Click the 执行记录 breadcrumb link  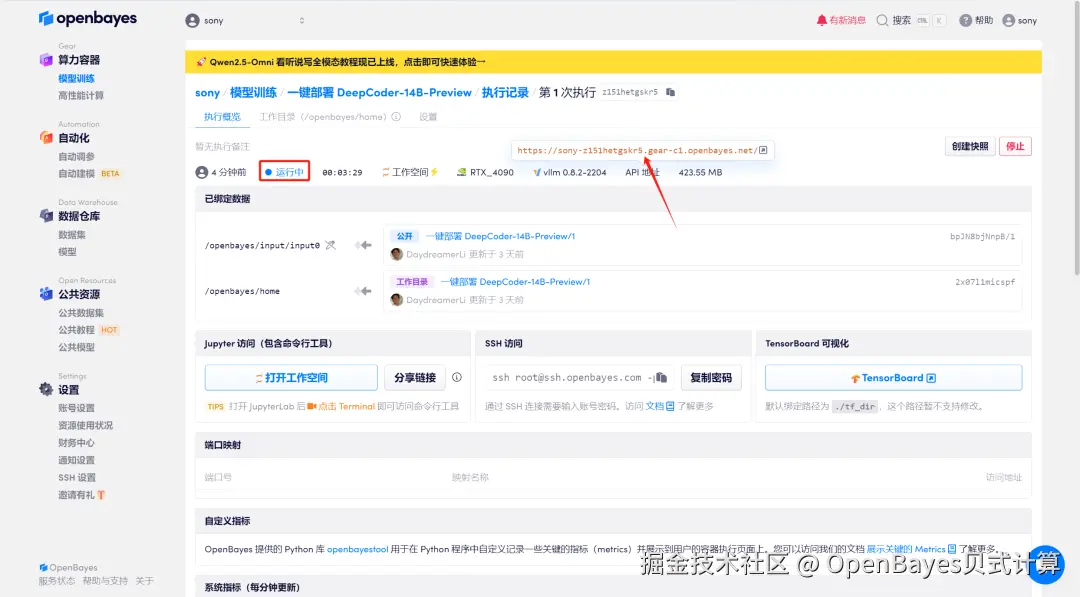(505, 92)
